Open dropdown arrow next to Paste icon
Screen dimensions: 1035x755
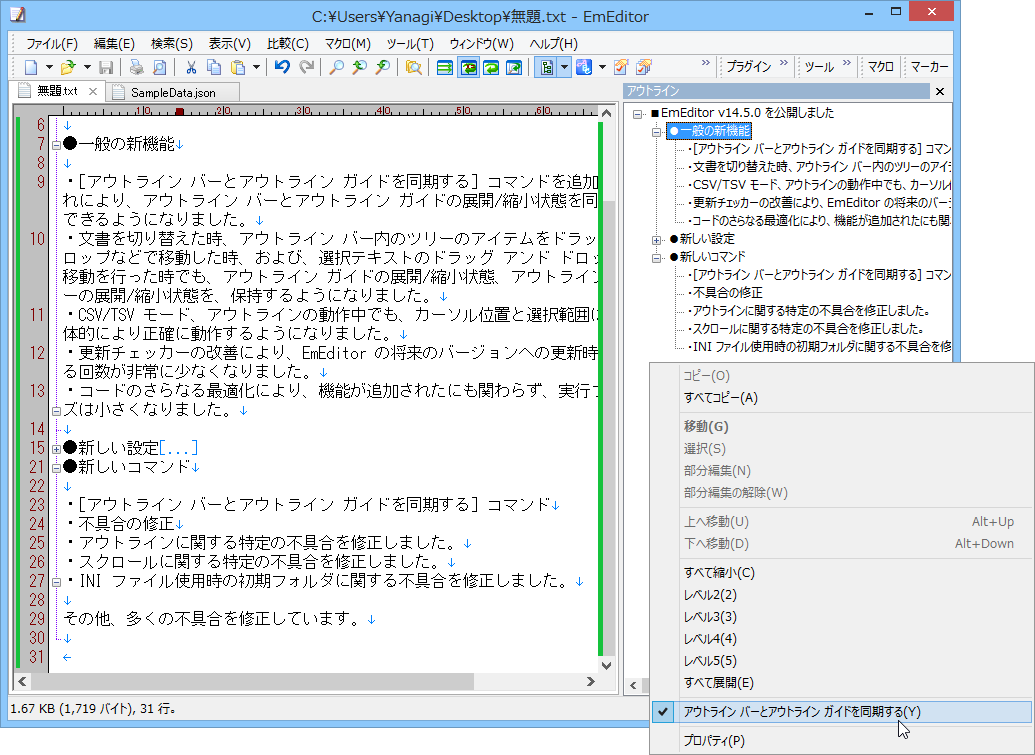point(256,67)
